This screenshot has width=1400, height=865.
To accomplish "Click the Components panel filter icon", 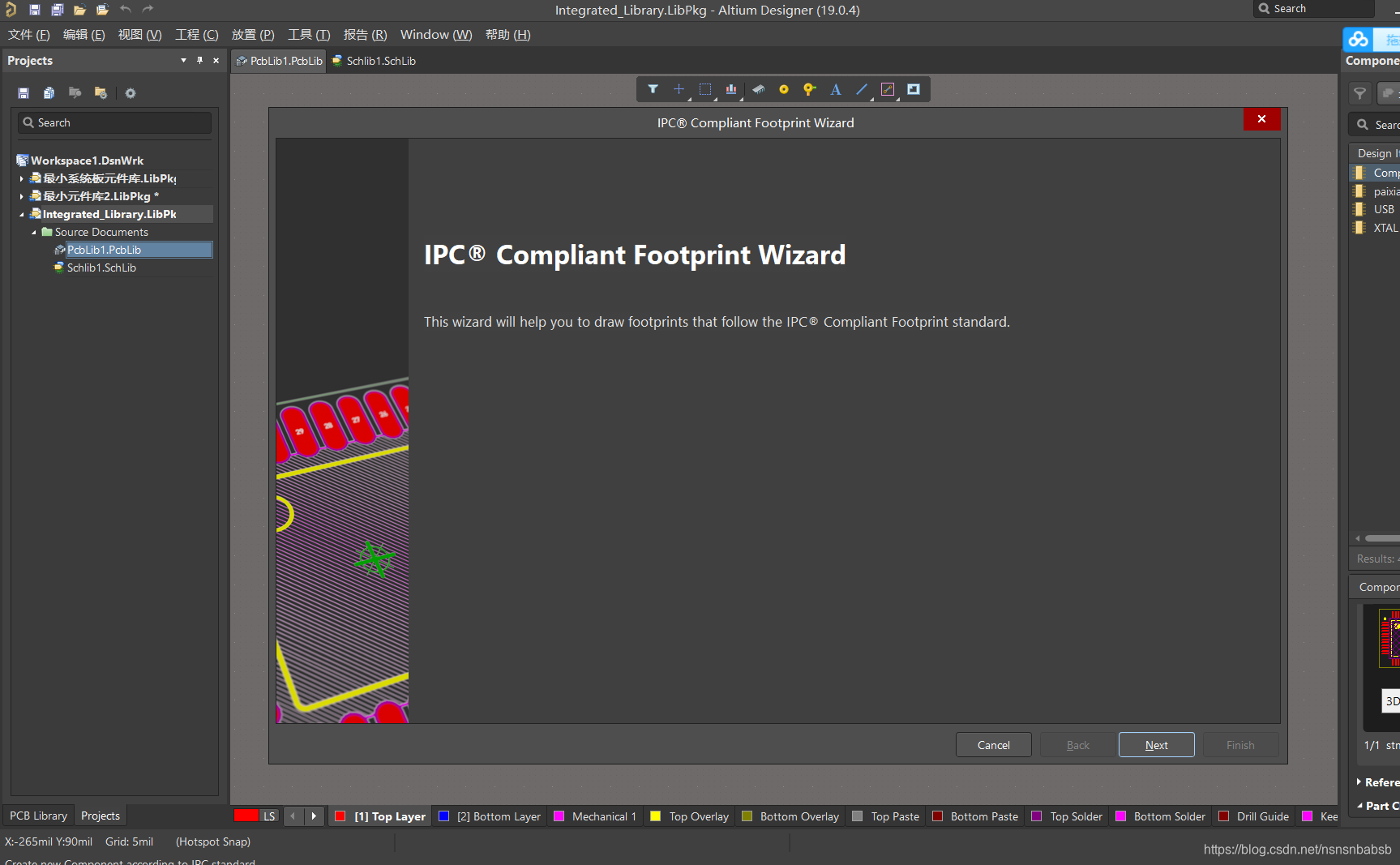I will [1360, 94].
